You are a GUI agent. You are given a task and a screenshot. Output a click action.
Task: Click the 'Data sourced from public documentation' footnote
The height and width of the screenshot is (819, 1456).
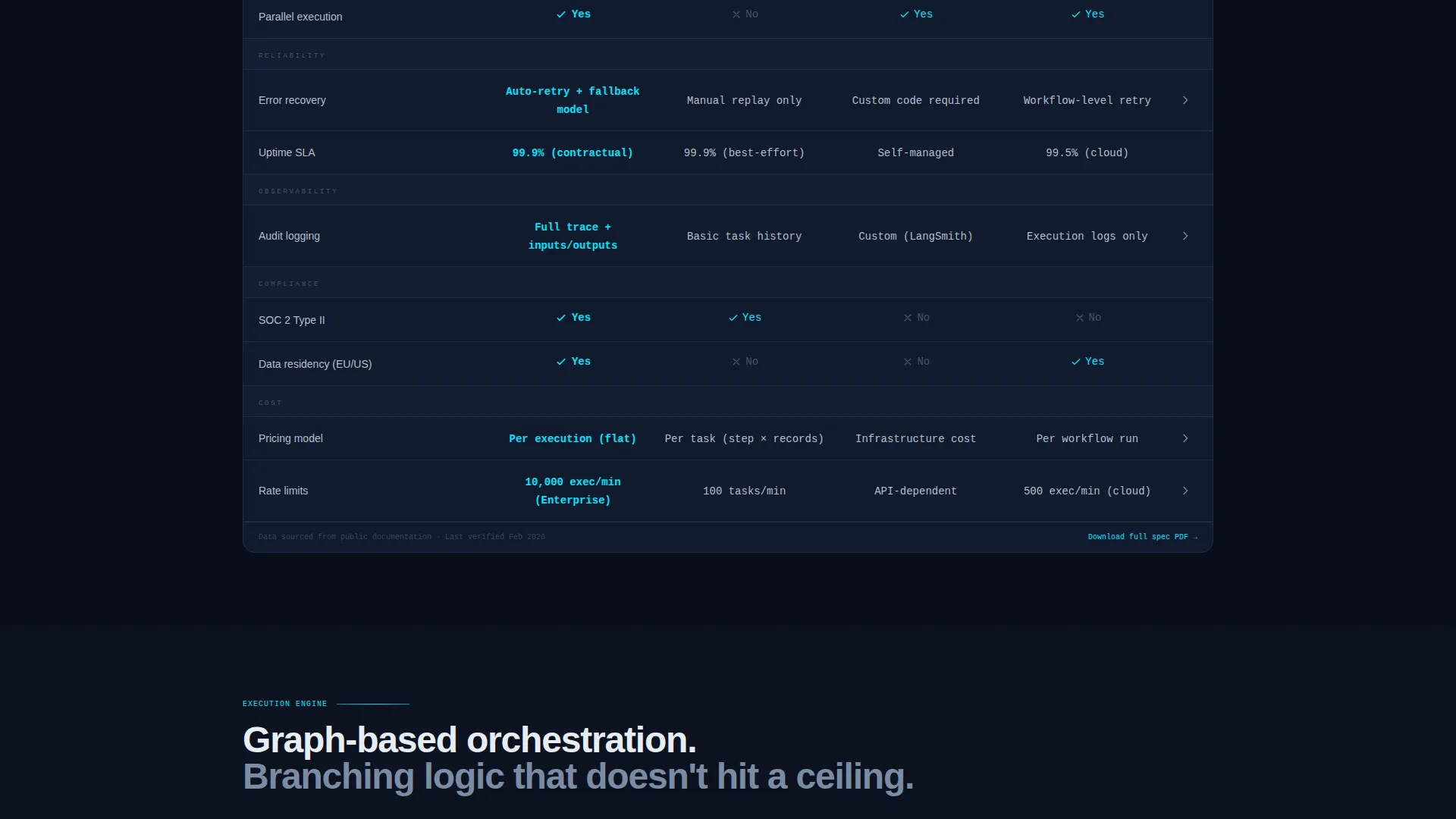(401, 537)
